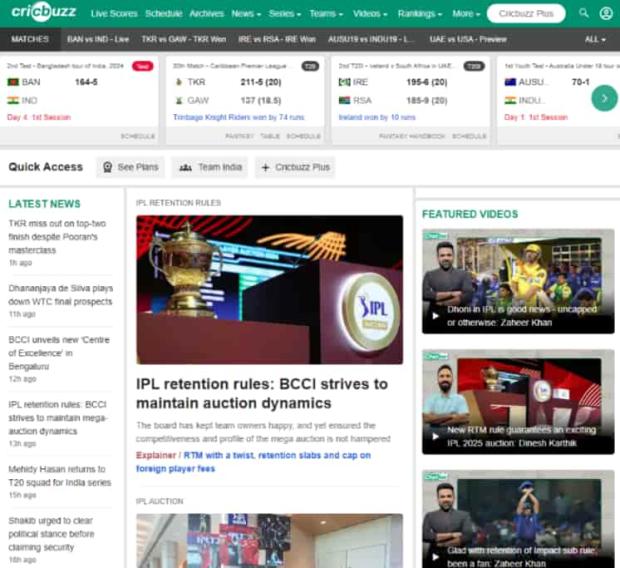This screenshot has height=568, width=620.
Task: Click the Cricbuzz logo
Action: (43, 12)
